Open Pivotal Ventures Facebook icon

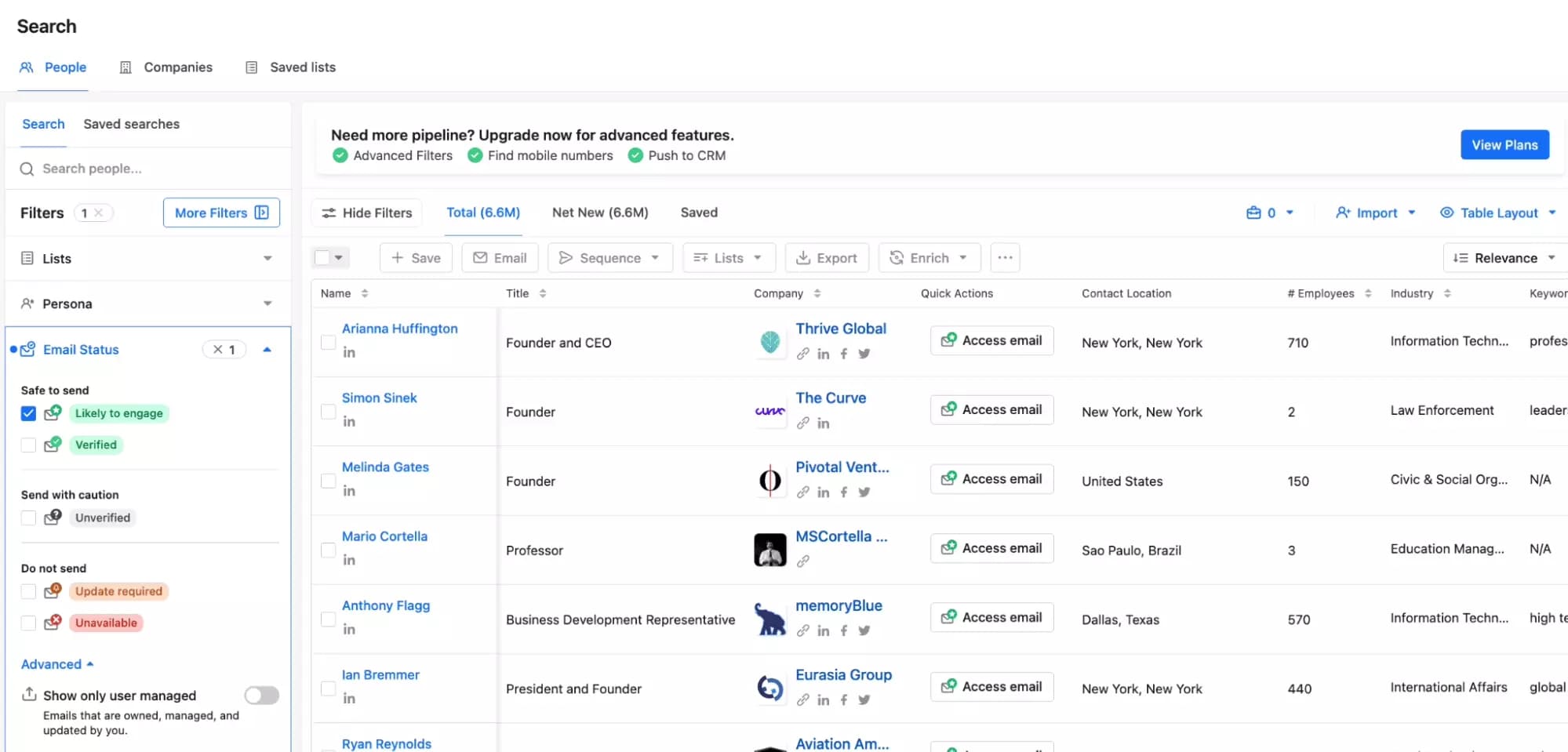pyautogui.click(x=844, y=492)
